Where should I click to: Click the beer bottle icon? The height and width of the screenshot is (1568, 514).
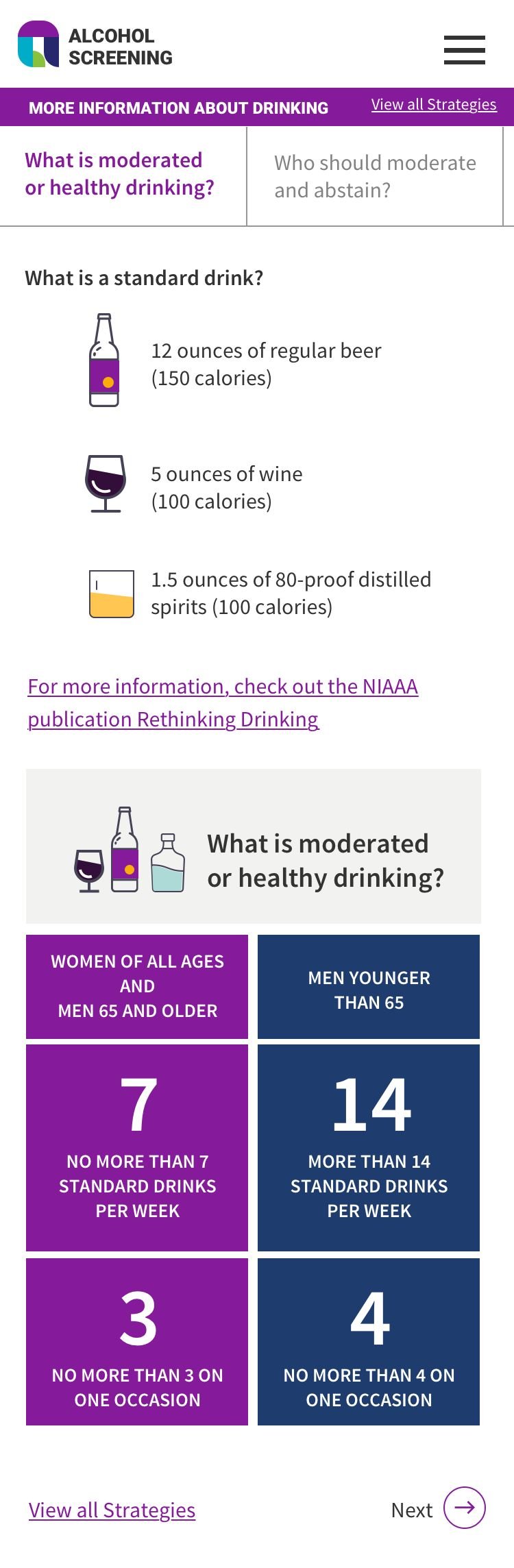click(x=104, y=360)
